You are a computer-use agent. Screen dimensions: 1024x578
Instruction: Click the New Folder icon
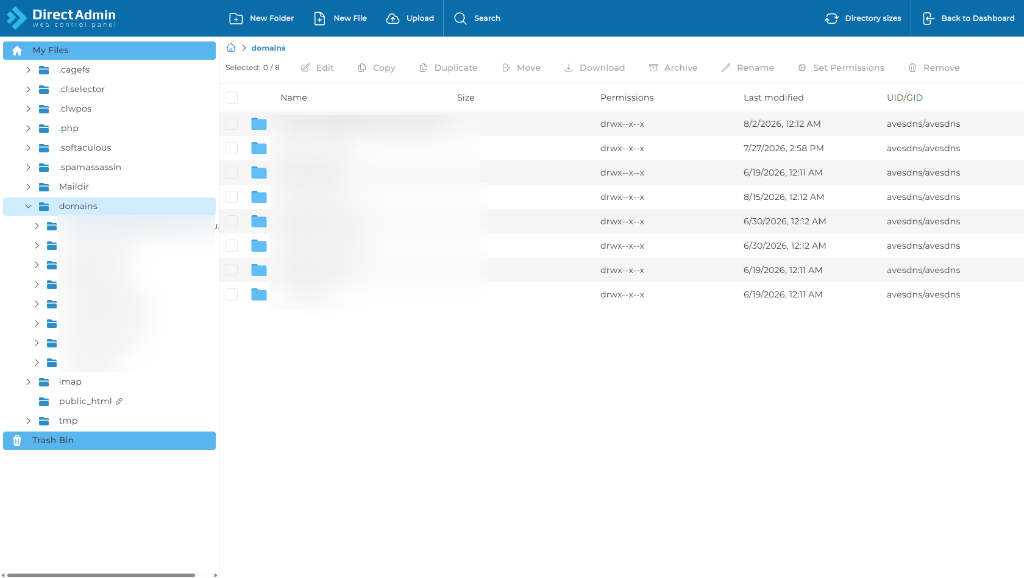point(236,18)
